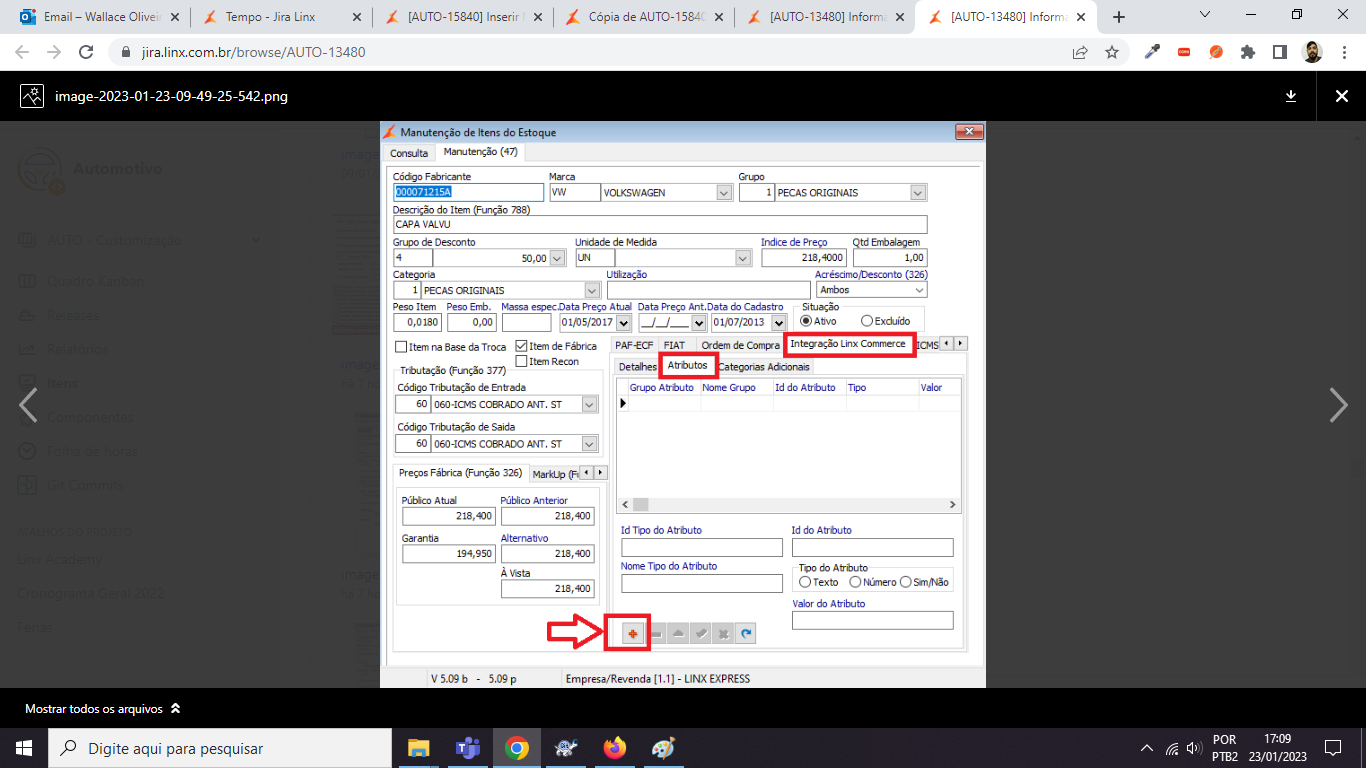Switch to the Detalhes sub-tab

click(638, 367)
